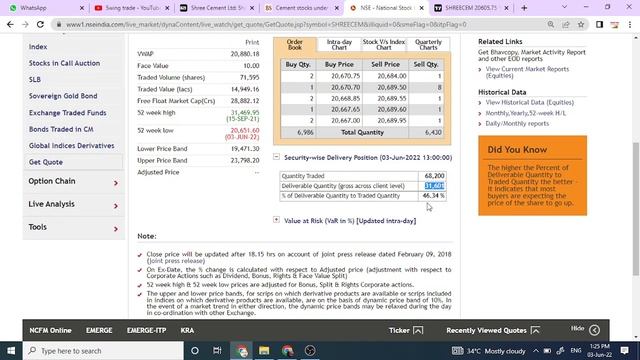Click the 34°C Mostly cloudy weather widget

(x=489, y=351)
